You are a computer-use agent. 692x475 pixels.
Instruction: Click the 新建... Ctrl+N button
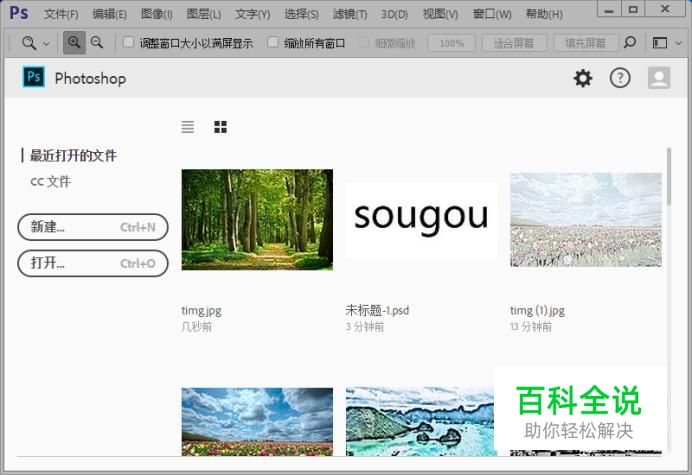tap(93, 227)
